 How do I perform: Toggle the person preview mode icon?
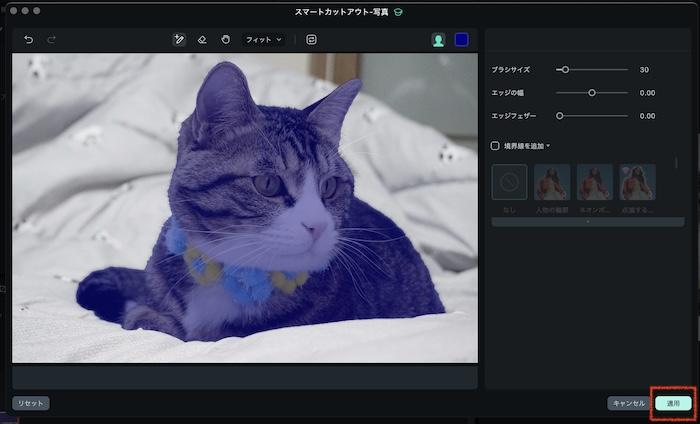[438, 40]
